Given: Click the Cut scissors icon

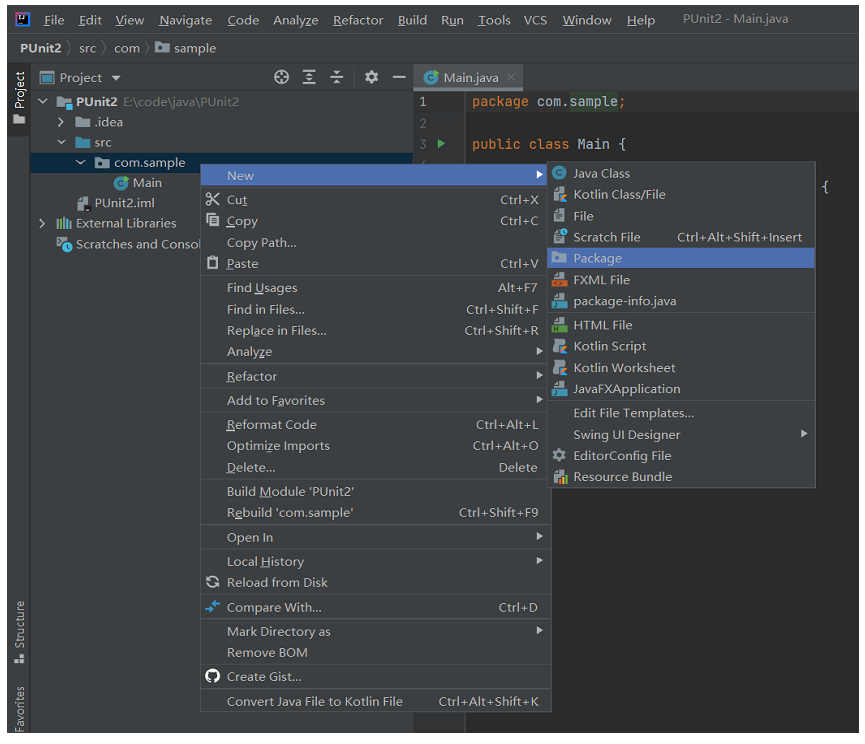Looking at the screenshot, I should click(x=213, y=199).
